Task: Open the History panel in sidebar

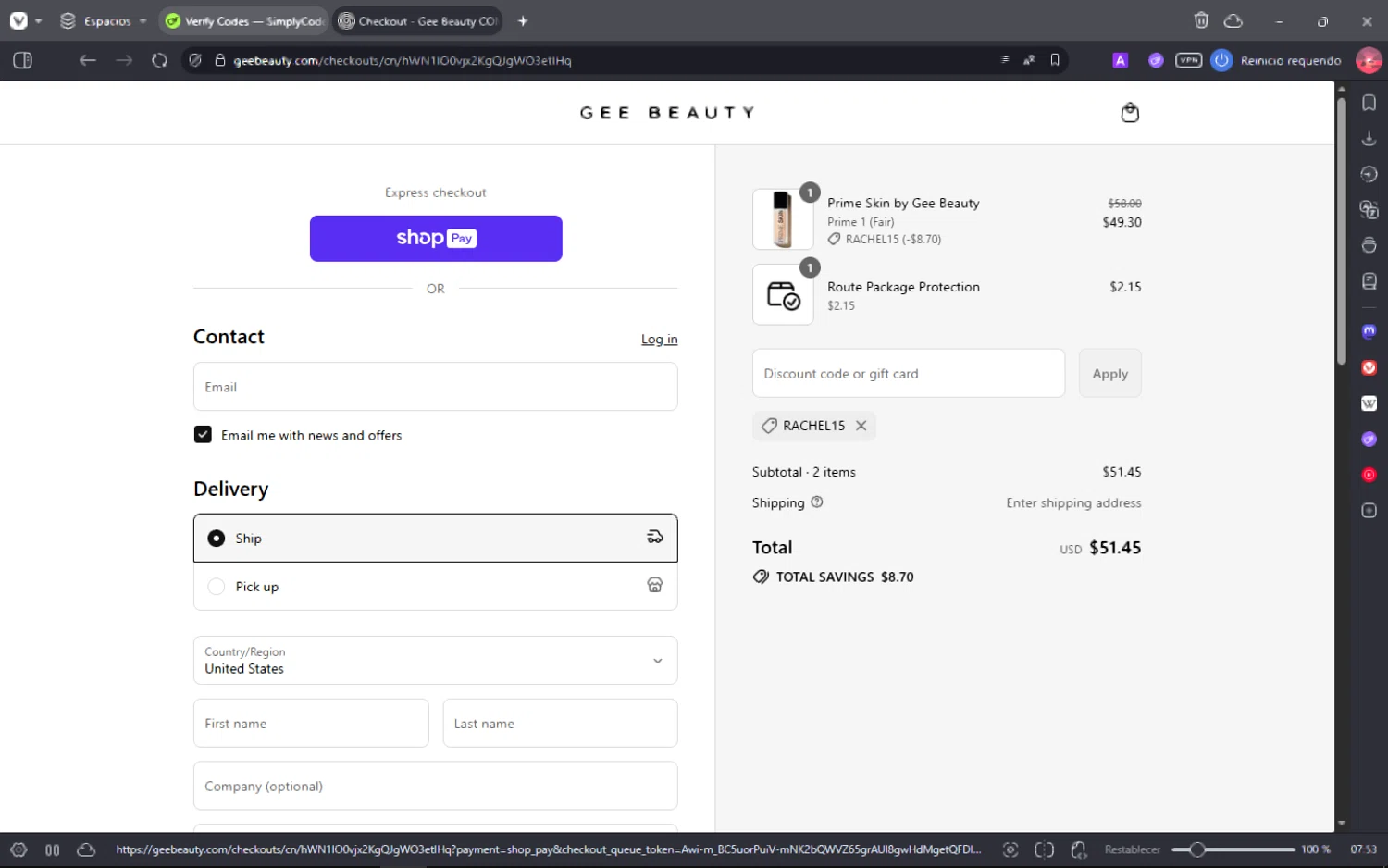Action: pos(1369,174)
